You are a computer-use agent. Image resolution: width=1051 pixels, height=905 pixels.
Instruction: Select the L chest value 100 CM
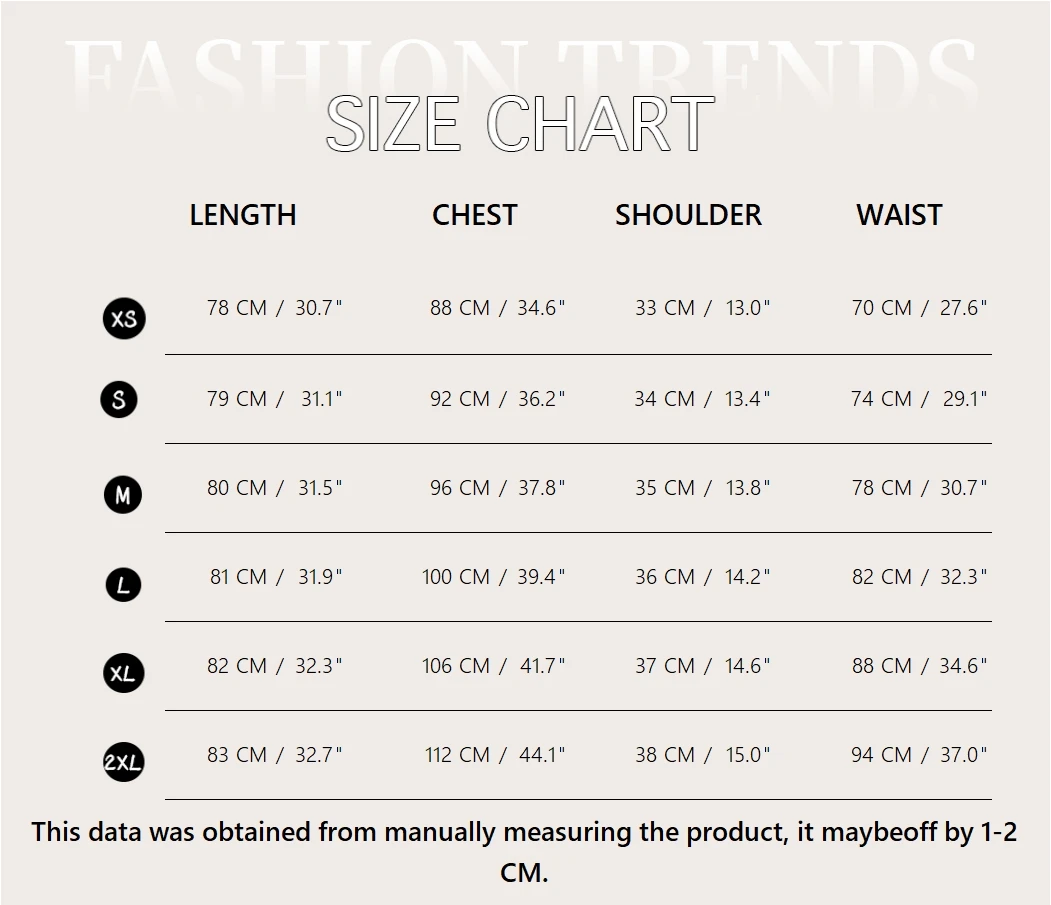456,577
